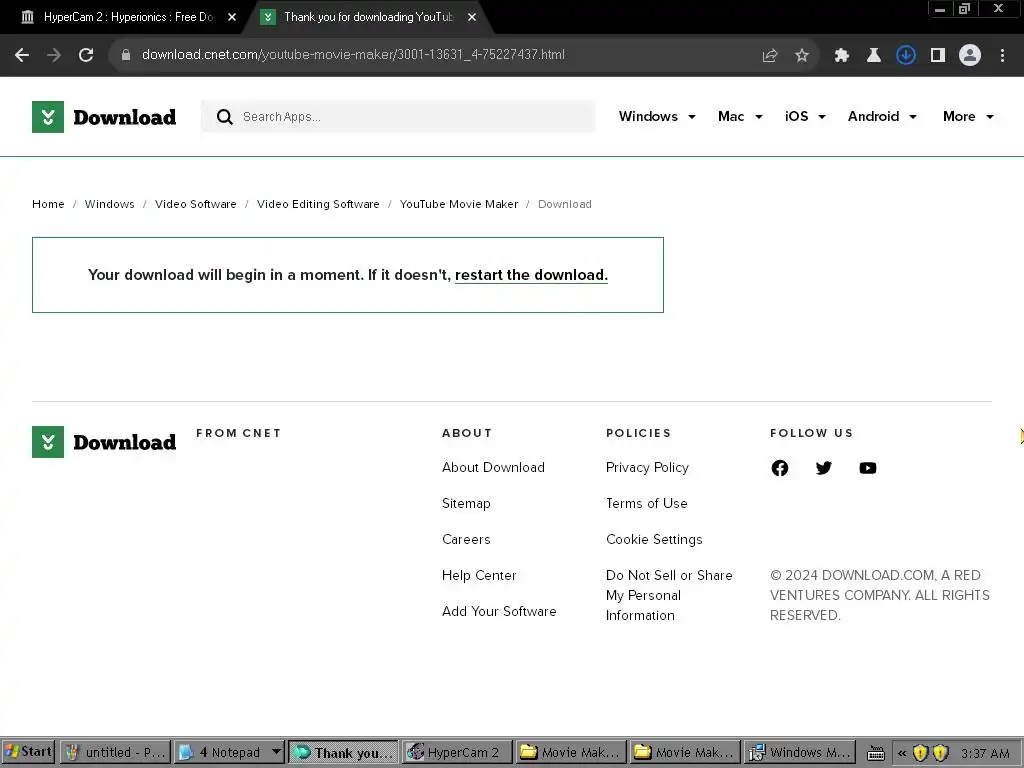Expand the iOS dropdown menu
Image resolution: width=1024 pixels, height=768 pixels.
click(x=805, y=116)
